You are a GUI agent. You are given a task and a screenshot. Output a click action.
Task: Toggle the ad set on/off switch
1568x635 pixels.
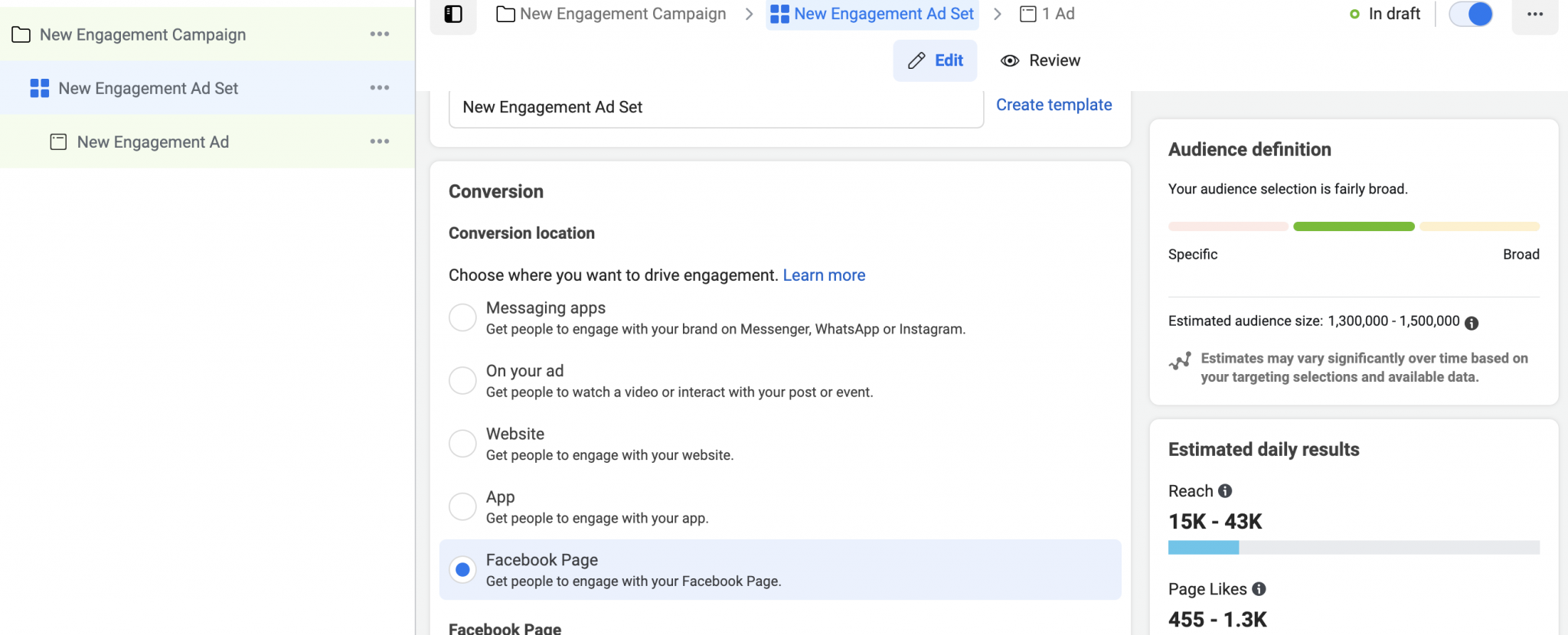(x=1471, y=14)
